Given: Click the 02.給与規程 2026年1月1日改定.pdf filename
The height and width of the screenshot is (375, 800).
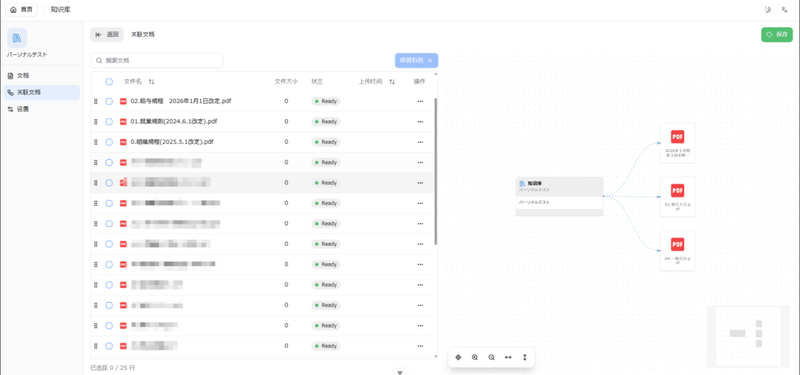Looking at the screenshot, I should pyautogui.click(x=181, y=102).
